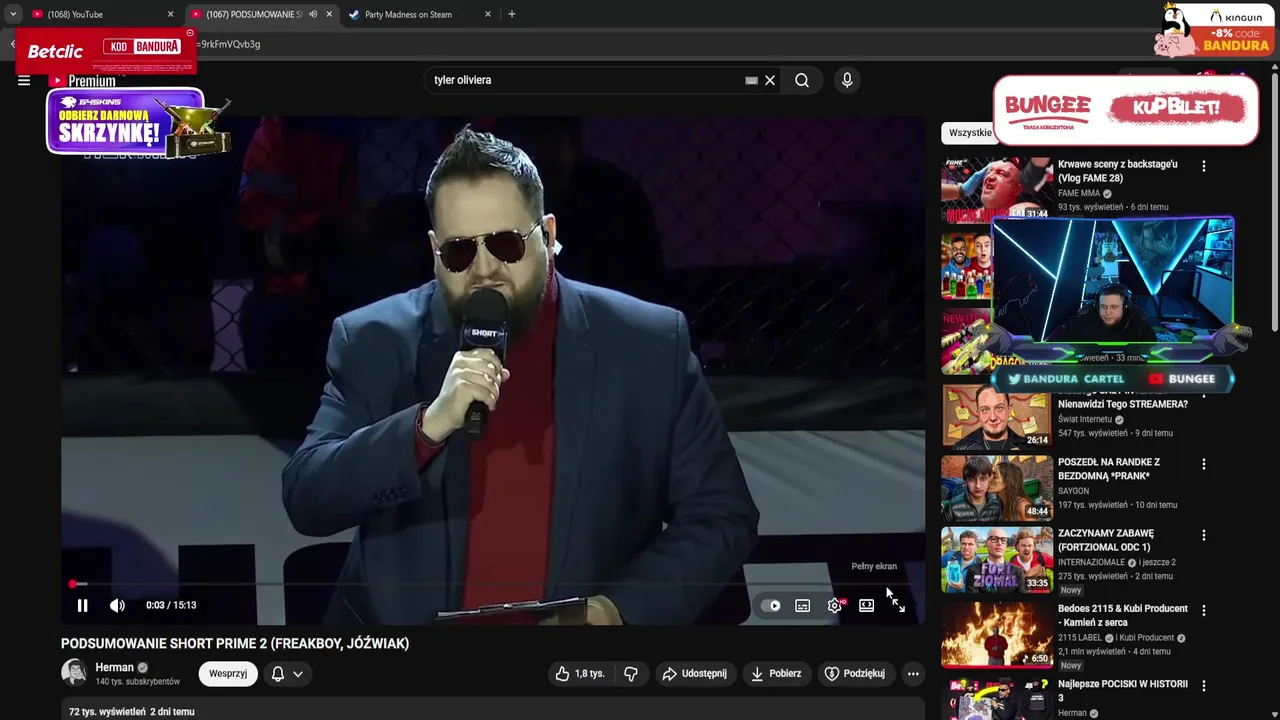Click the Betclic KOD BANDURA banner

click(105, 50)
